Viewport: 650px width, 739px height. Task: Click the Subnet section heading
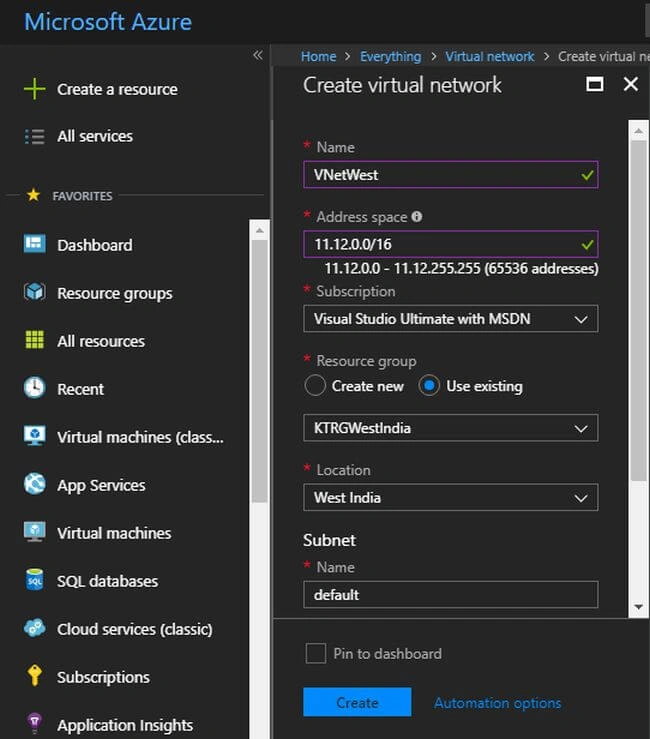tap(329, 540)
